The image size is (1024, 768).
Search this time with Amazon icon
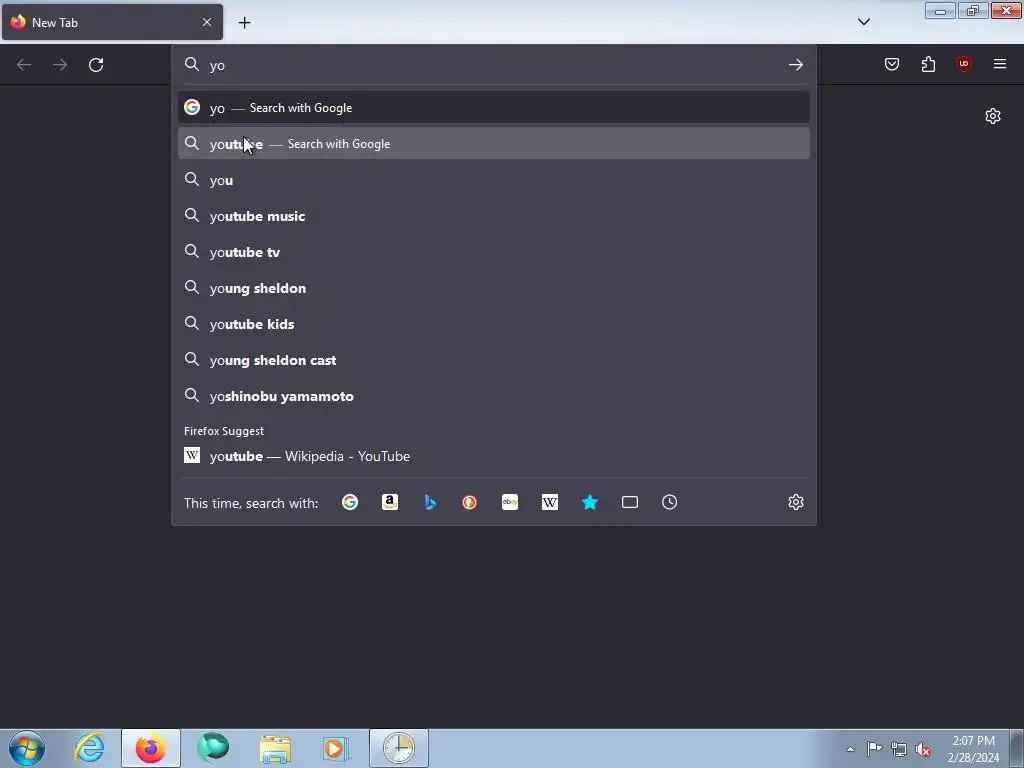tap(390, 502)
